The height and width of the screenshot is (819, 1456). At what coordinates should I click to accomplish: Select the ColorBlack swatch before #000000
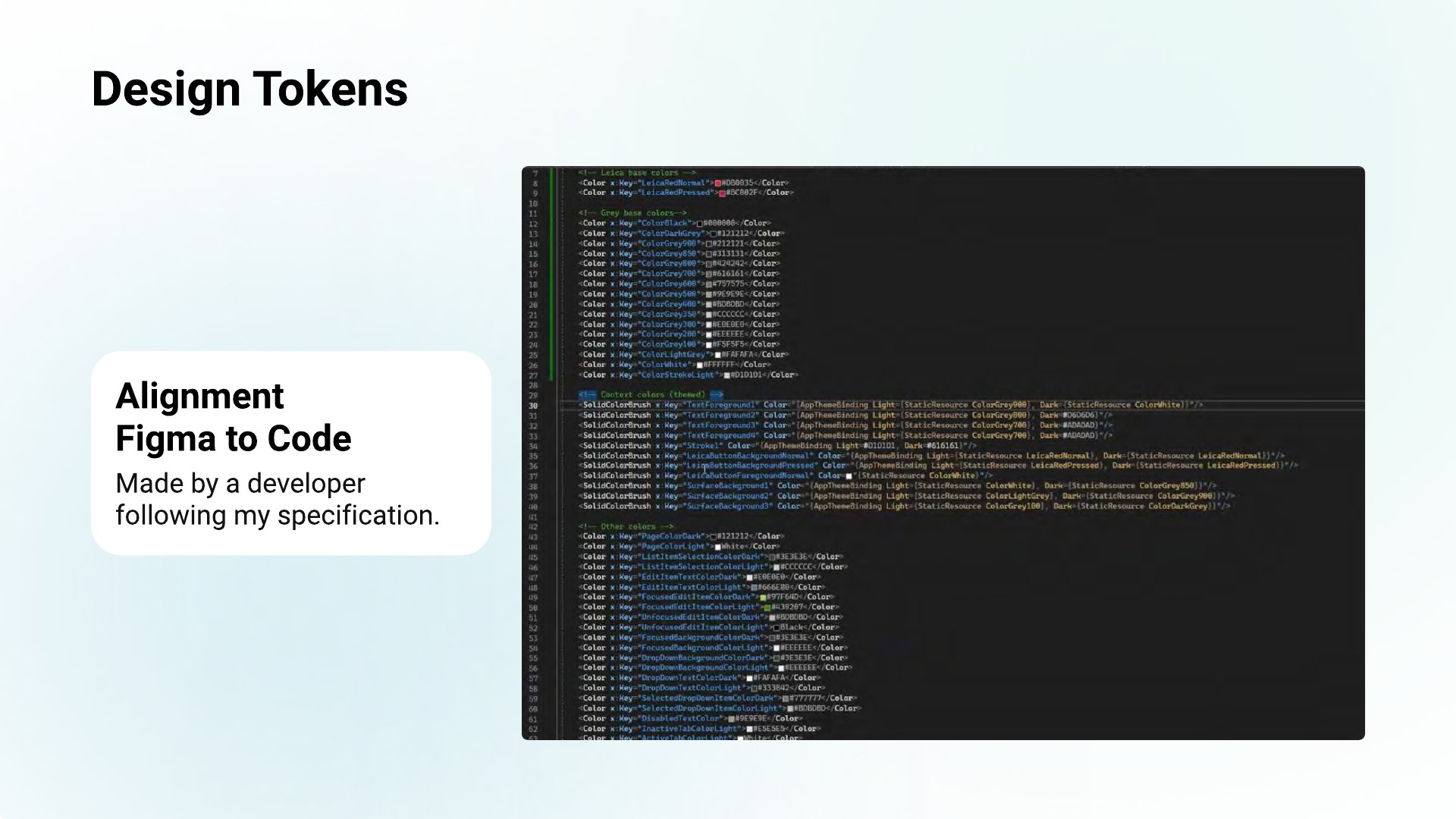click(x=699, y=224)
